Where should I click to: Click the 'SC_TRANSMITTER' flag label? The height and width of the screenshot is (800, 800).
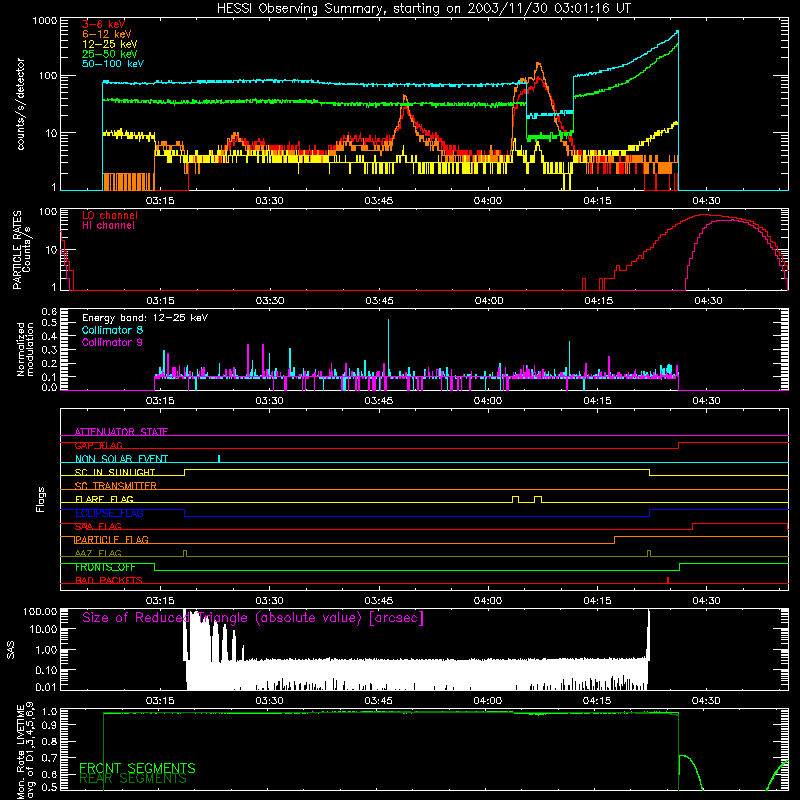pyautogui.click(x=115, y=486)
